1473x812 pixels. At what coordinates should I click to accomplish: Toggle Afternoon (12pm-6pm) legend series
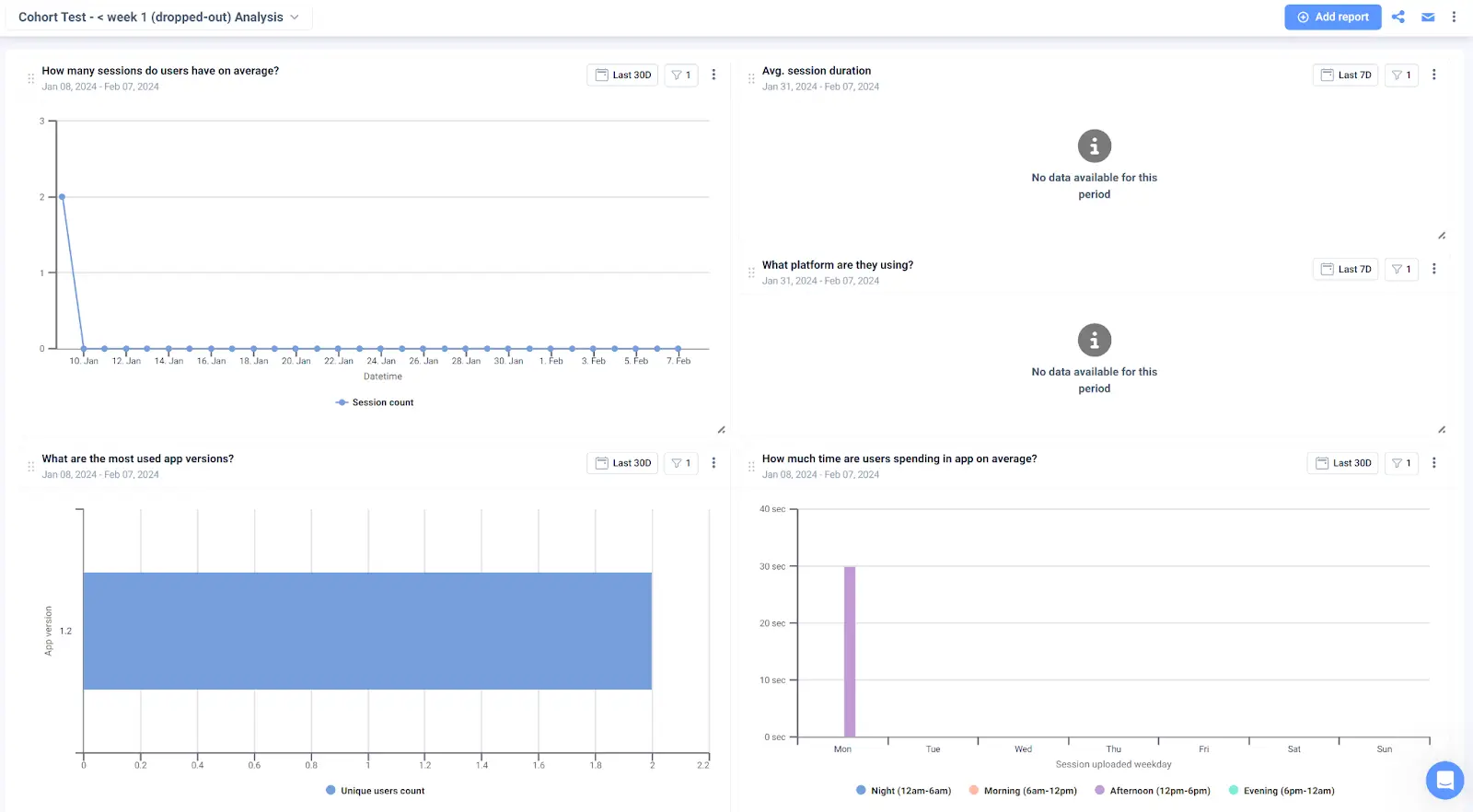coord(1153,791)
